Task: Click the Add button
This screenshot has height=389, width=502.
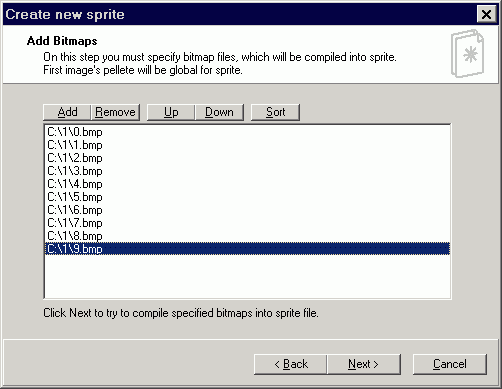Action: [x=67, y=112]
